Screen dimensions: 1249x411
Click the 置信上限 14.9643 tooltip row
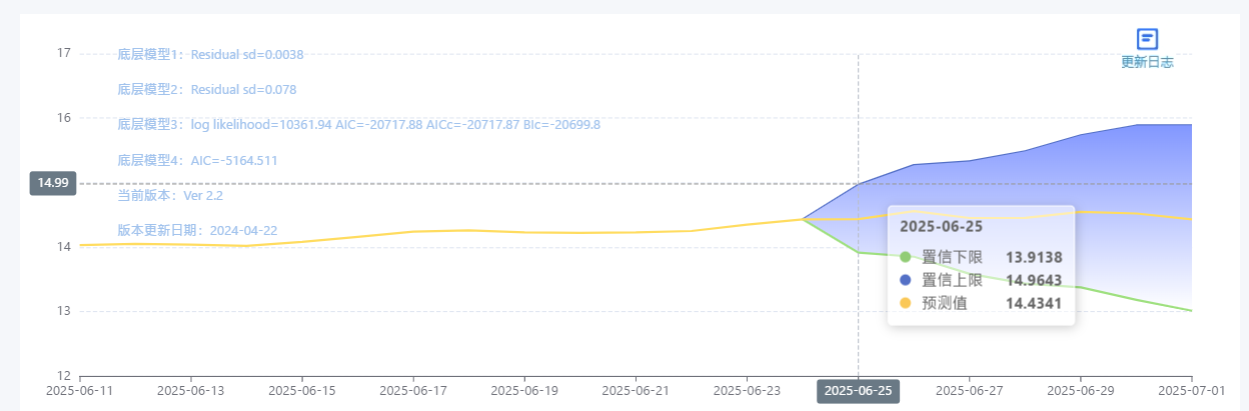(981, 280)
